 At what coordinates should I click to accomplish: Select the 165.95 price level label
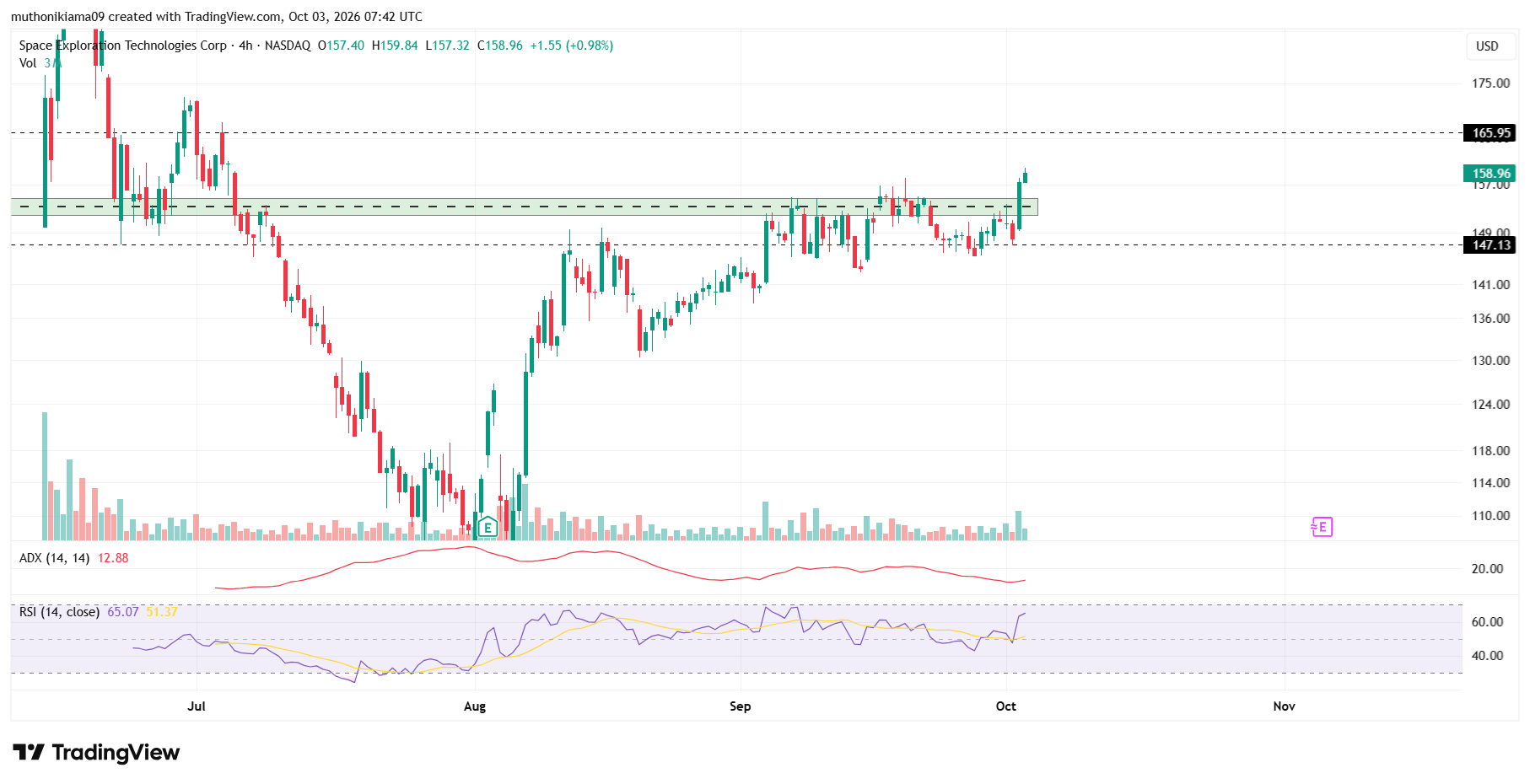1491,132
